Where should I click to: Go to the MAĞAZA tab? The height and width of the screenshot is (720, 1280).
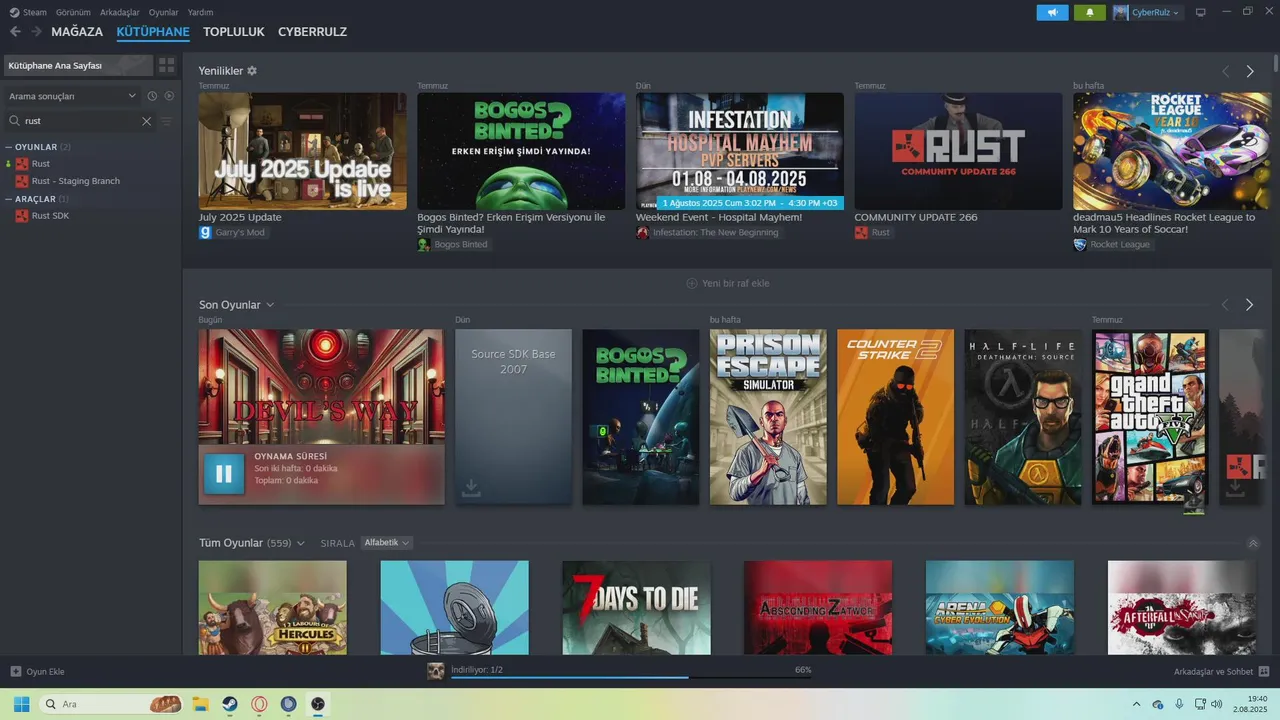[x=77, y=32]
